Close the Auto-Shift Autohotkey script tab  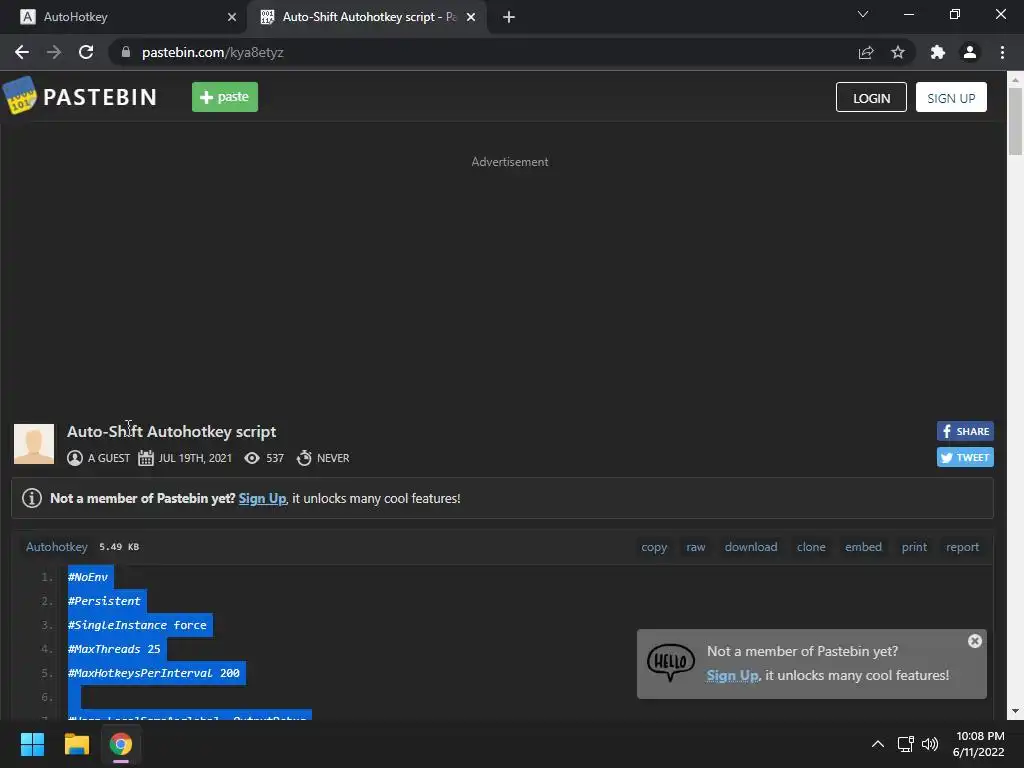click(471, 17)
